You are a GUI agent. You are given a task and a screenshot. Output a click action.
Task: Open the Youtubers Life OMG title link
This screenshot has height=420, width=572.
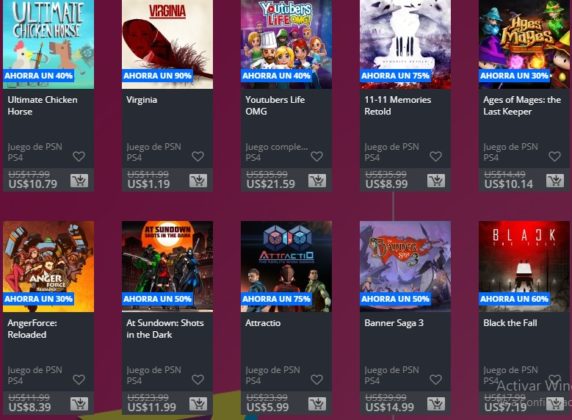[275, 105]
